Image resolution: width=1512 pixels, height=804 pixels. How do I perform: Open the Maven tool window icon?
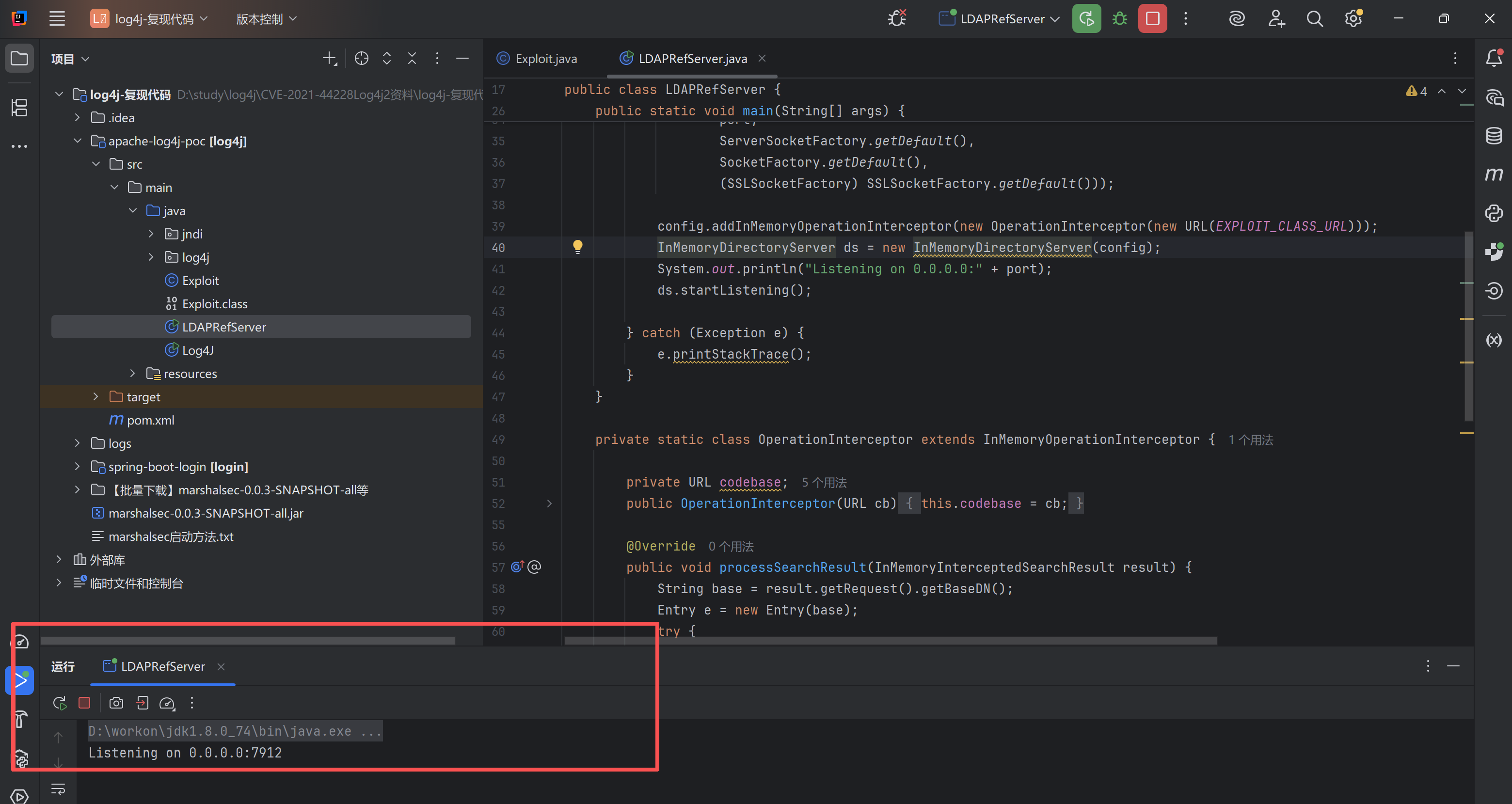pyautogui.click(x=1493, y=174)
